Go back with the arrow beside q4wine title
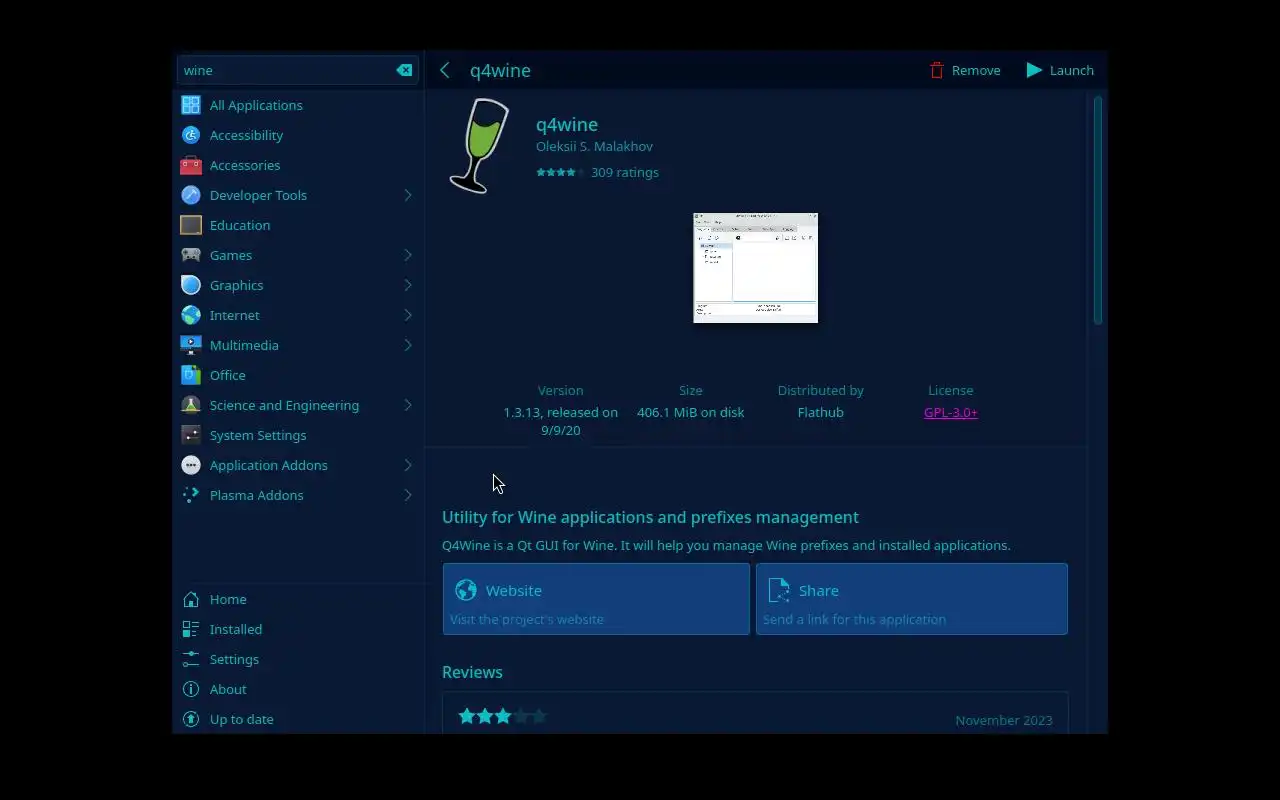1280x800 pixels. coord(445,70)
